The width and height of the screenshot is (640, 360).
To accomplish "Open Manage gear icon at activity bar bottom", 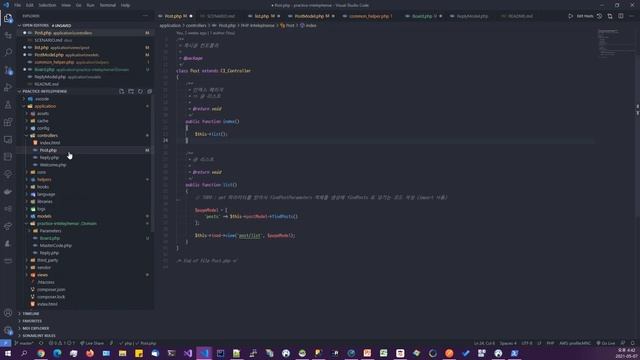I will click(x=8, y=330).
